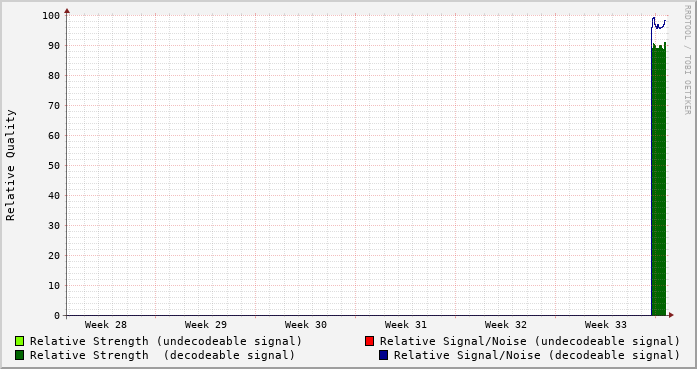Click the Week 28 axis label
The height and width of the screenshot is (369, 697).
[106, 325]
